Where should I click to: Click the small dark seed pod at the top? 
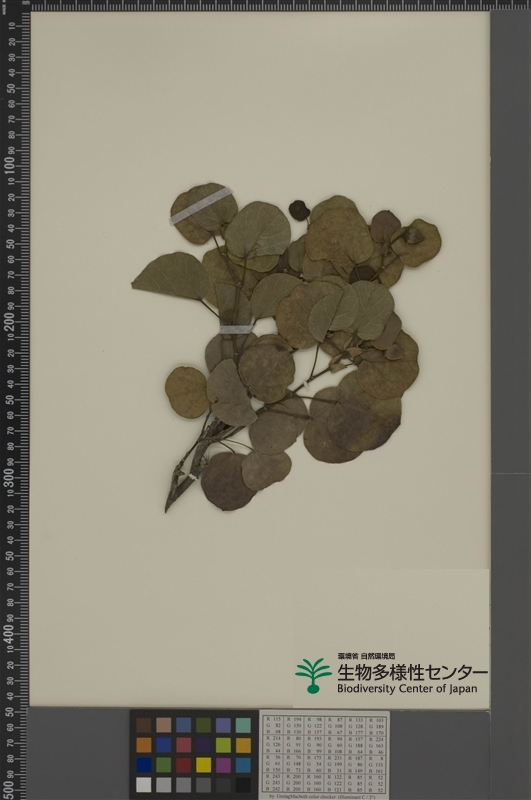pos(299,210)
